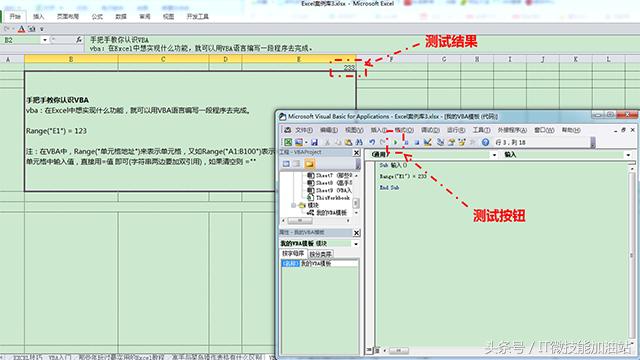
Task: Click the Break (pause) icon in VBA toolbar
Action: pyautogui.click(x=406, y=142)
